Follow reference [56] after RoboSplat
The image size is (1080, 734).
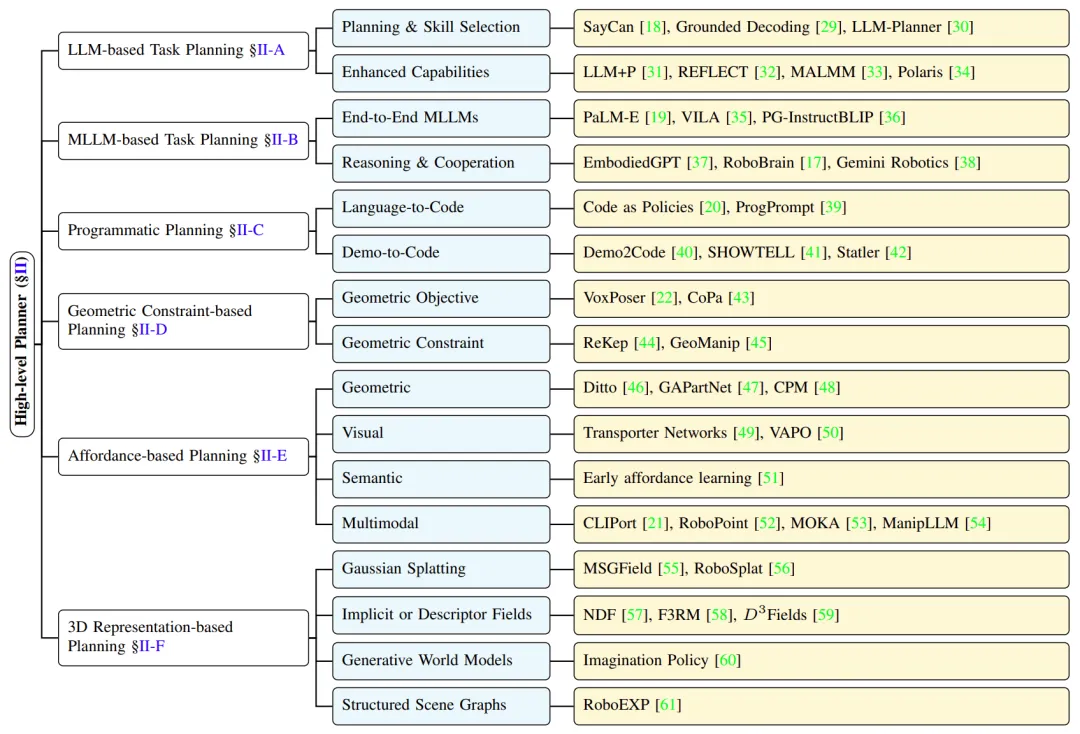click(782, 569)
